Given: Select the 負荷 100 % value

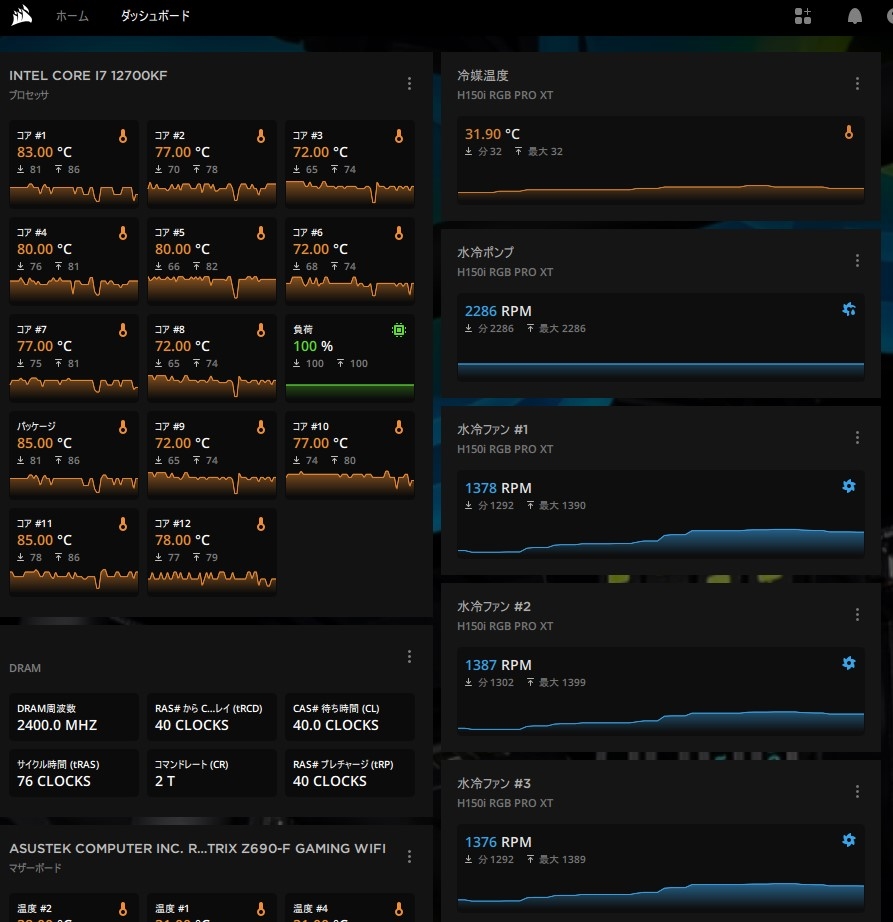Looking at the screenshot, I should (313, 346).
